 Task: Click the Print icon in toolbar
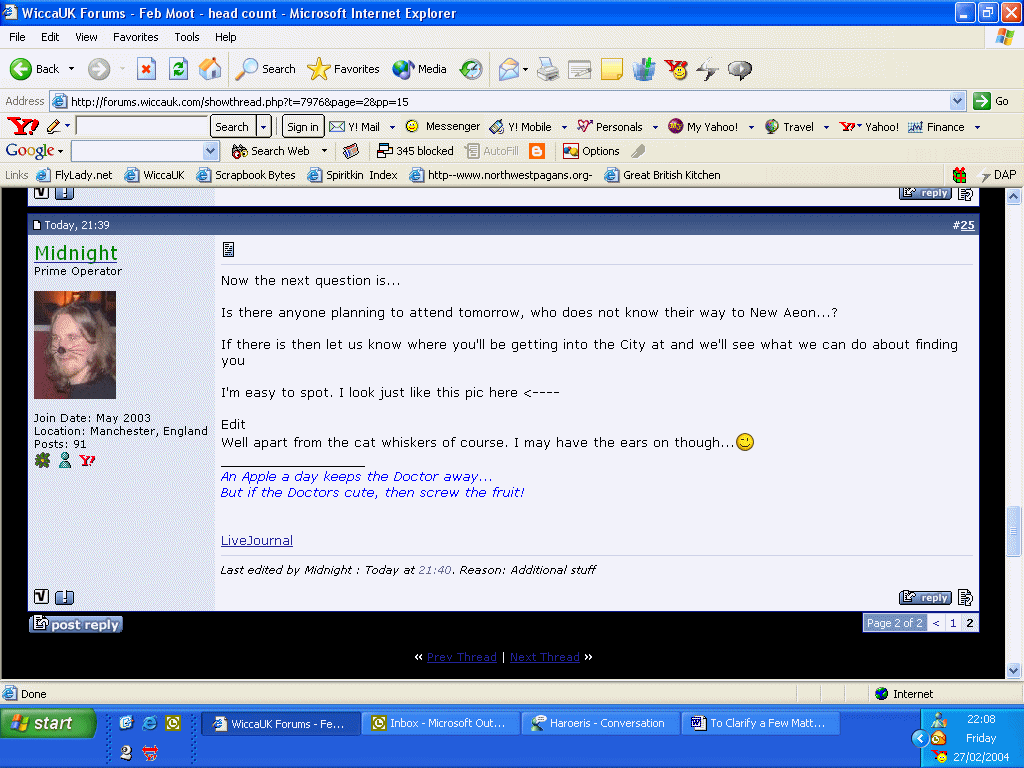pyautogui.click(x=547, y=69)
